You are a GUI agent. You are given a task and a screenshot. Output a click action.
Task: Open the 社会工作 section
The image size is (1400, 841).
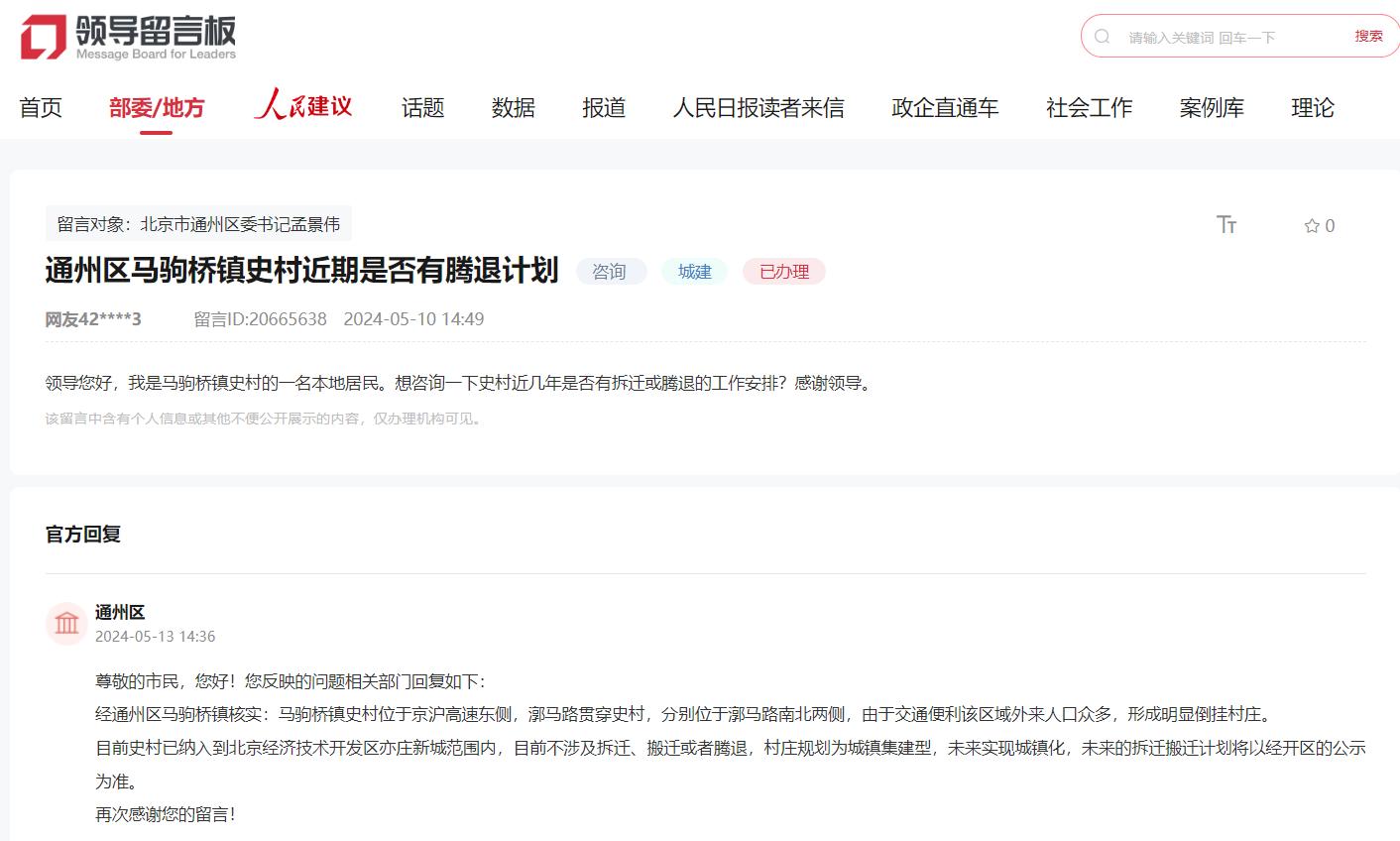coord(1089,107)
